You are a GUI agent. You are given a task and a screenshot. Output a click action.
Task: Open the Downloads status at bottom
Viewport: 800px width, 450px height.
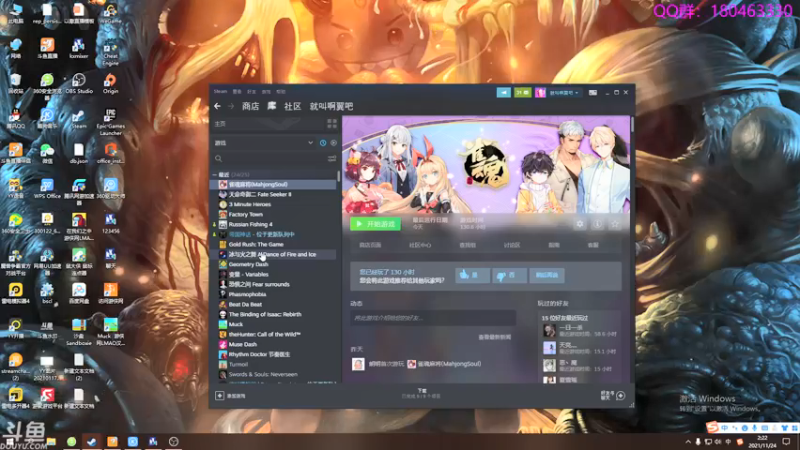[421, 393]
